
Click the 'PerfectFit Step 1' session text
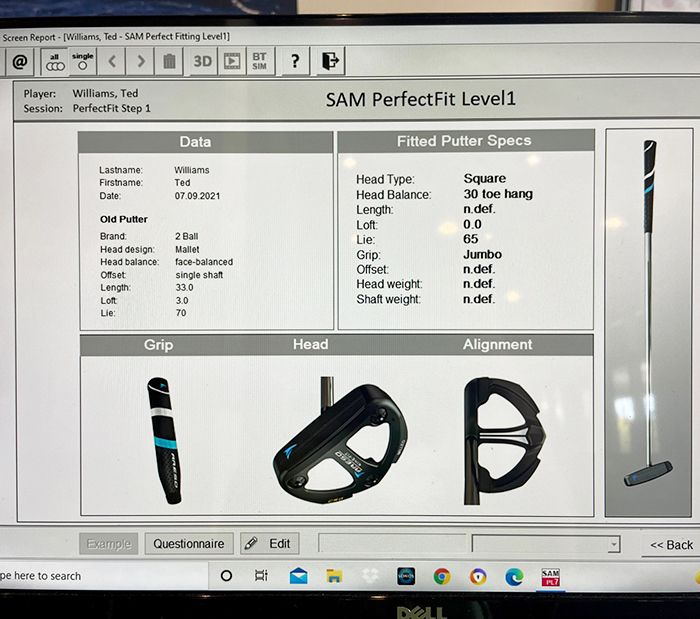pyautogui.click(x=112, y=108)
